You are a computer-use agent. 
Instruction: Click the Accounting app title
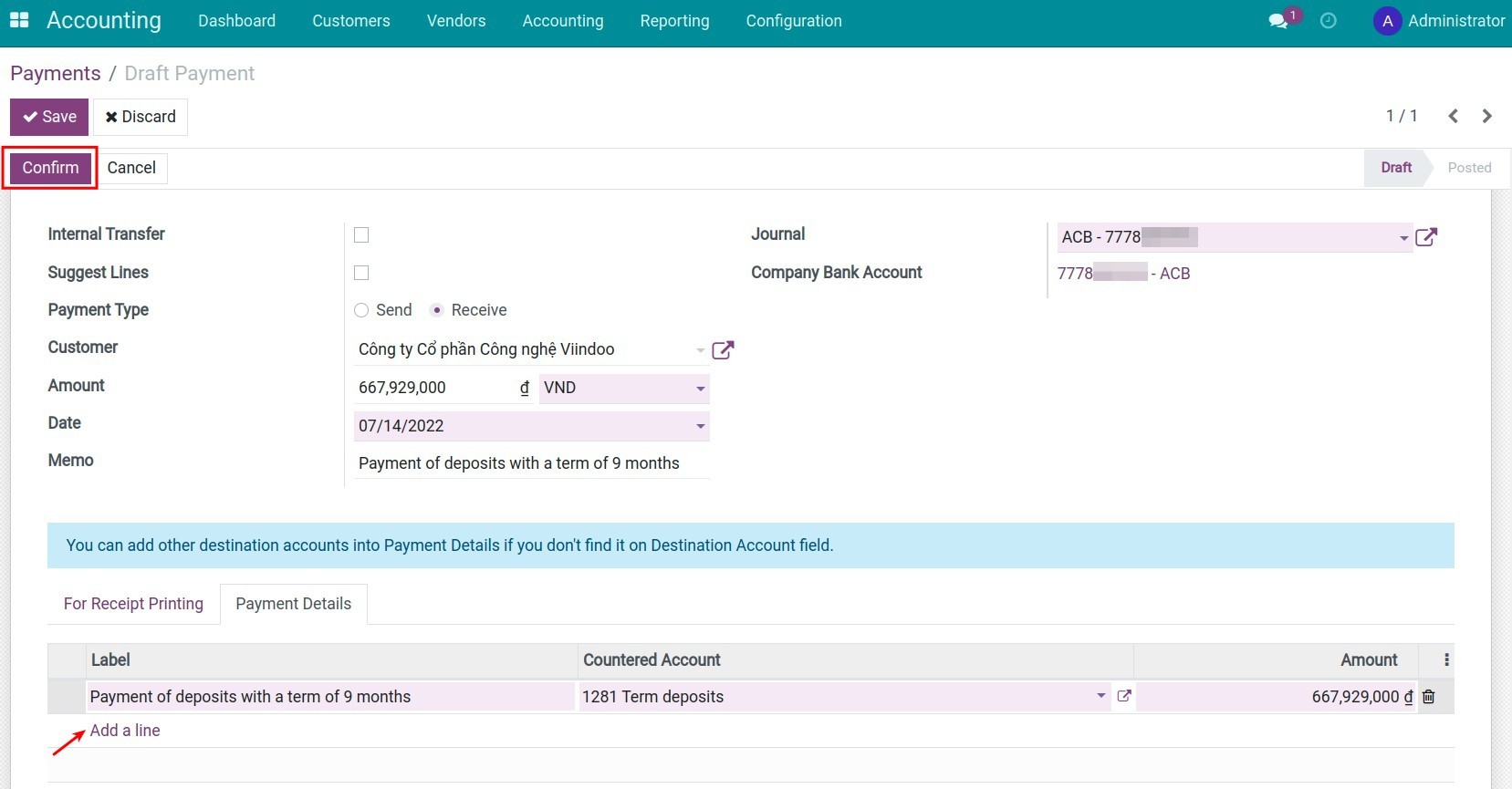[104, 21]
